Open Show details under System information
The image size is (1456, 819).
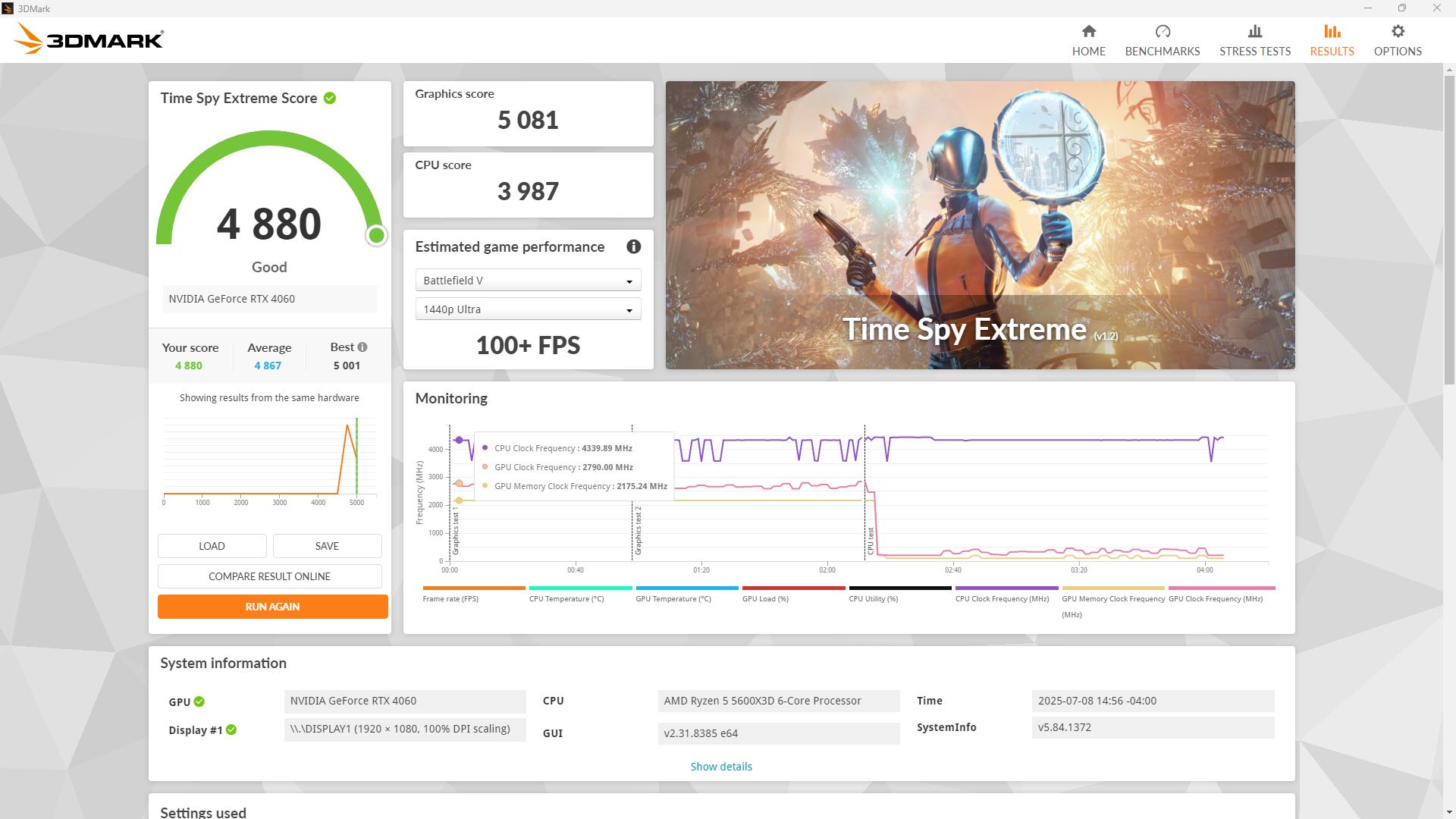pos(720,766)
